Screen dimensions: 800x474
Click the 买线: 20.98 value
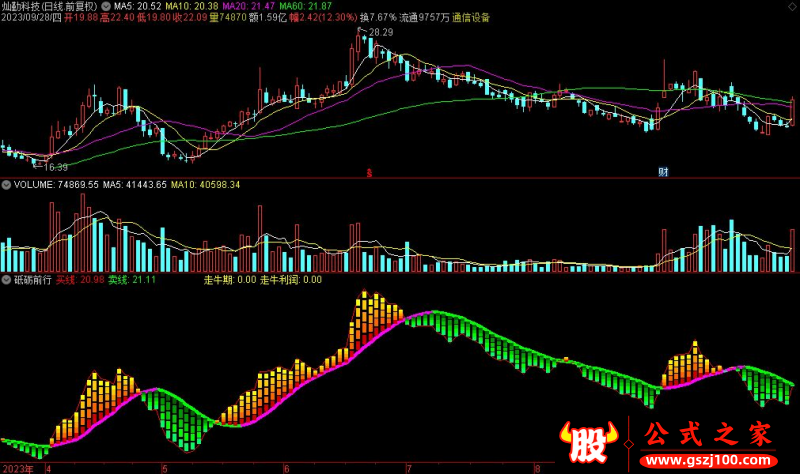[80, 280]
